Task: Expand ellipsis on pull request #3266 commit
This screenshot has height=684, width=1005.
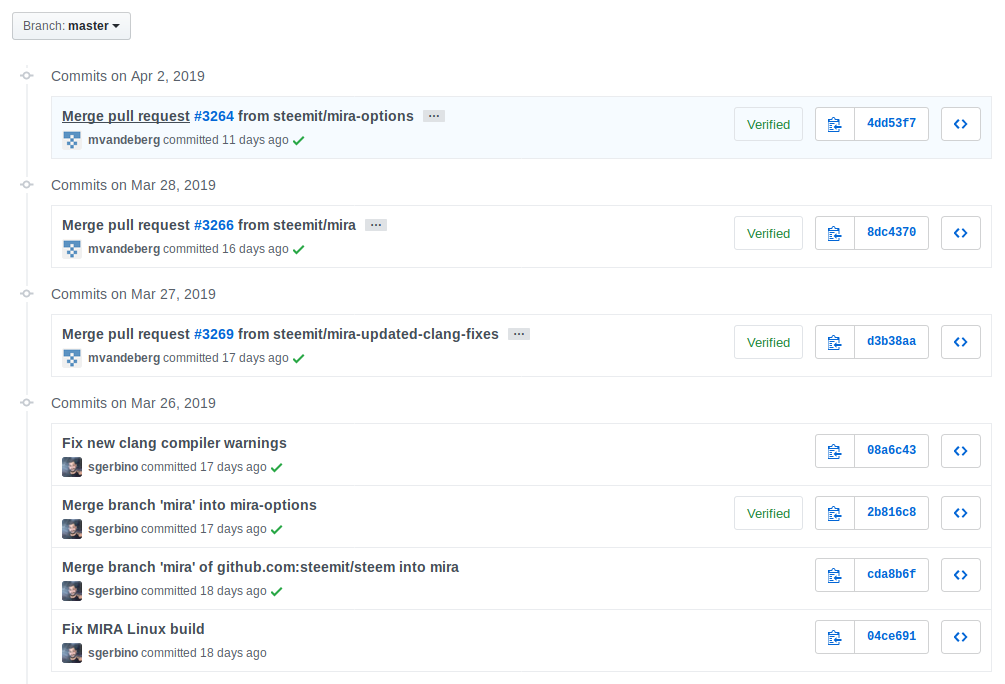Action: (376, 225)
